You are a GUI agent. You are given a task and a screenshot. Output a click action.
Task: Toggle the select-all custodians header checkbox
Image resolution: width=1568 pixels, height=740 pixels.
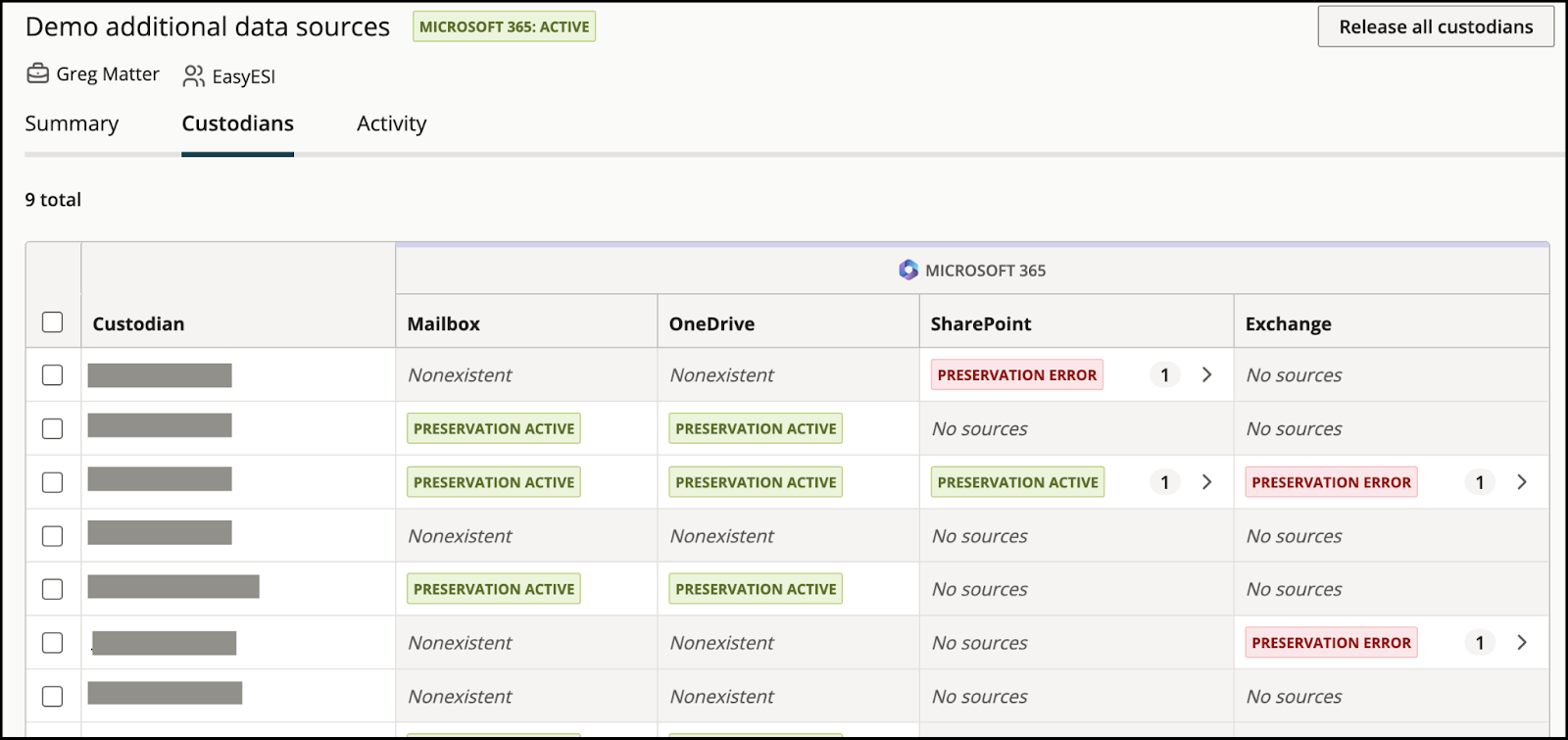click(x=53, y=322)
